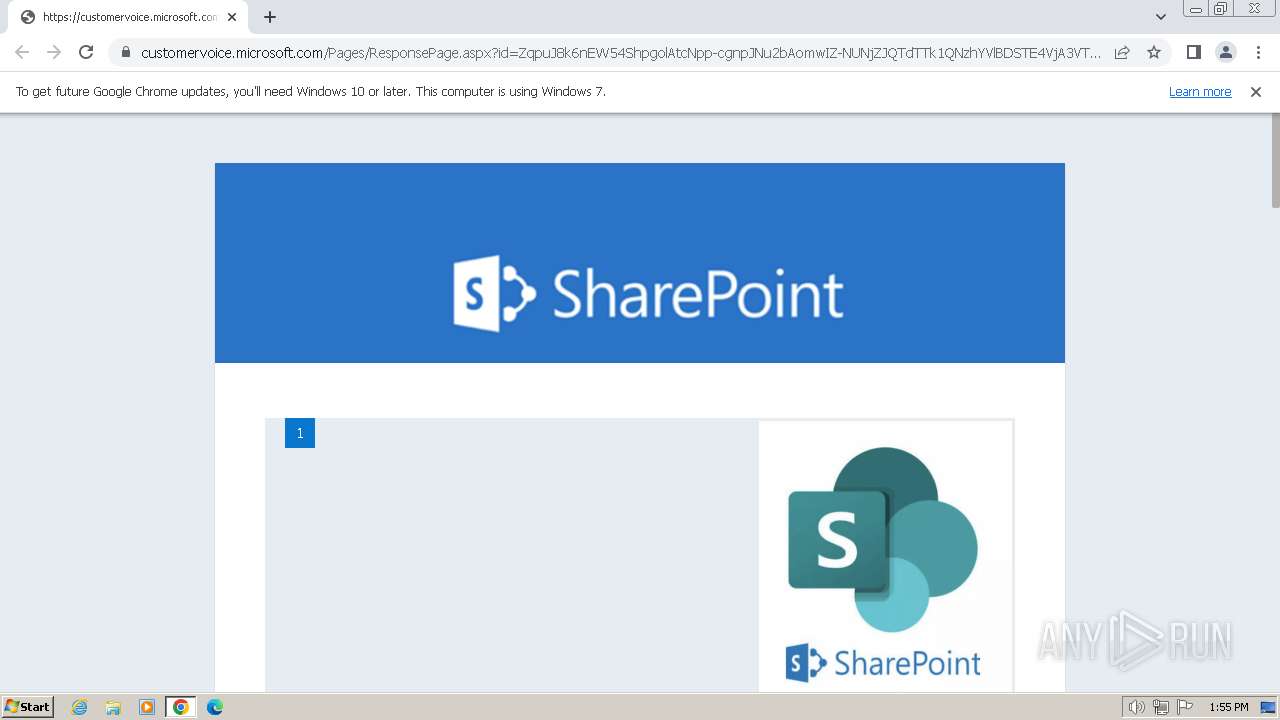Open the network tray icon
This screenshot has height=720, width=1280.
[x=1161, y=707]
